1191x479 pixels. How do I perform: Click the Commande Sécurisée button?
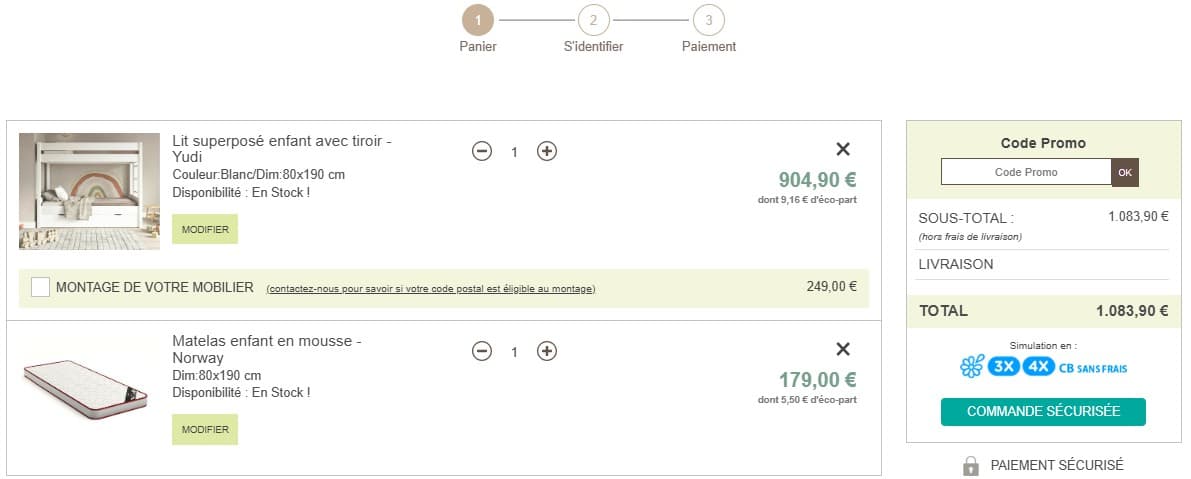pyautogui.click(x=1043, y=411)
